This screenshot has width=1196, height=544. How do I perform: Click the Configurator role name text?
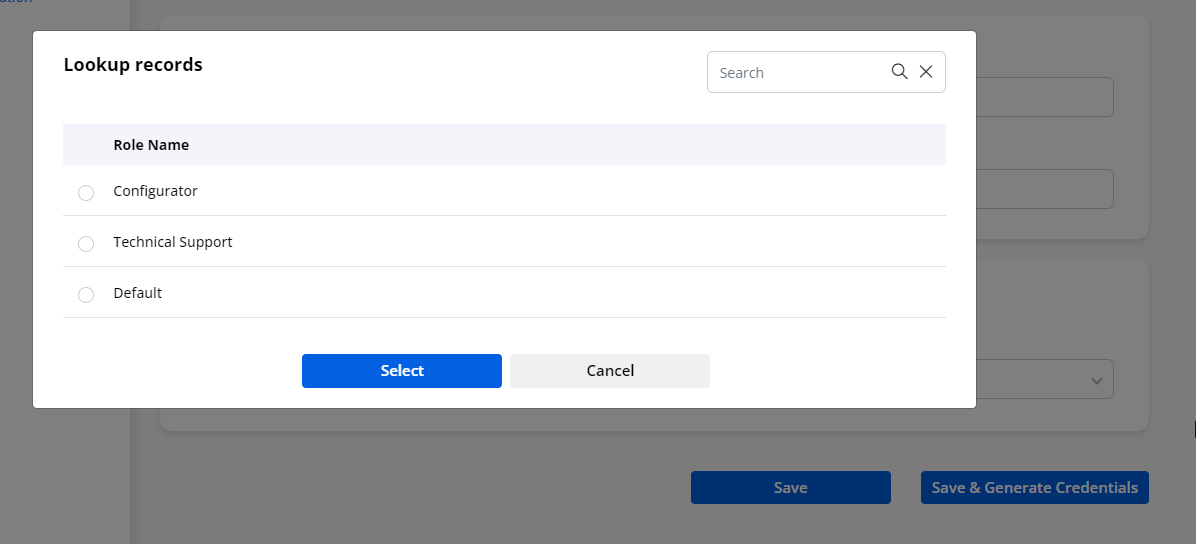tap(155, 191)
